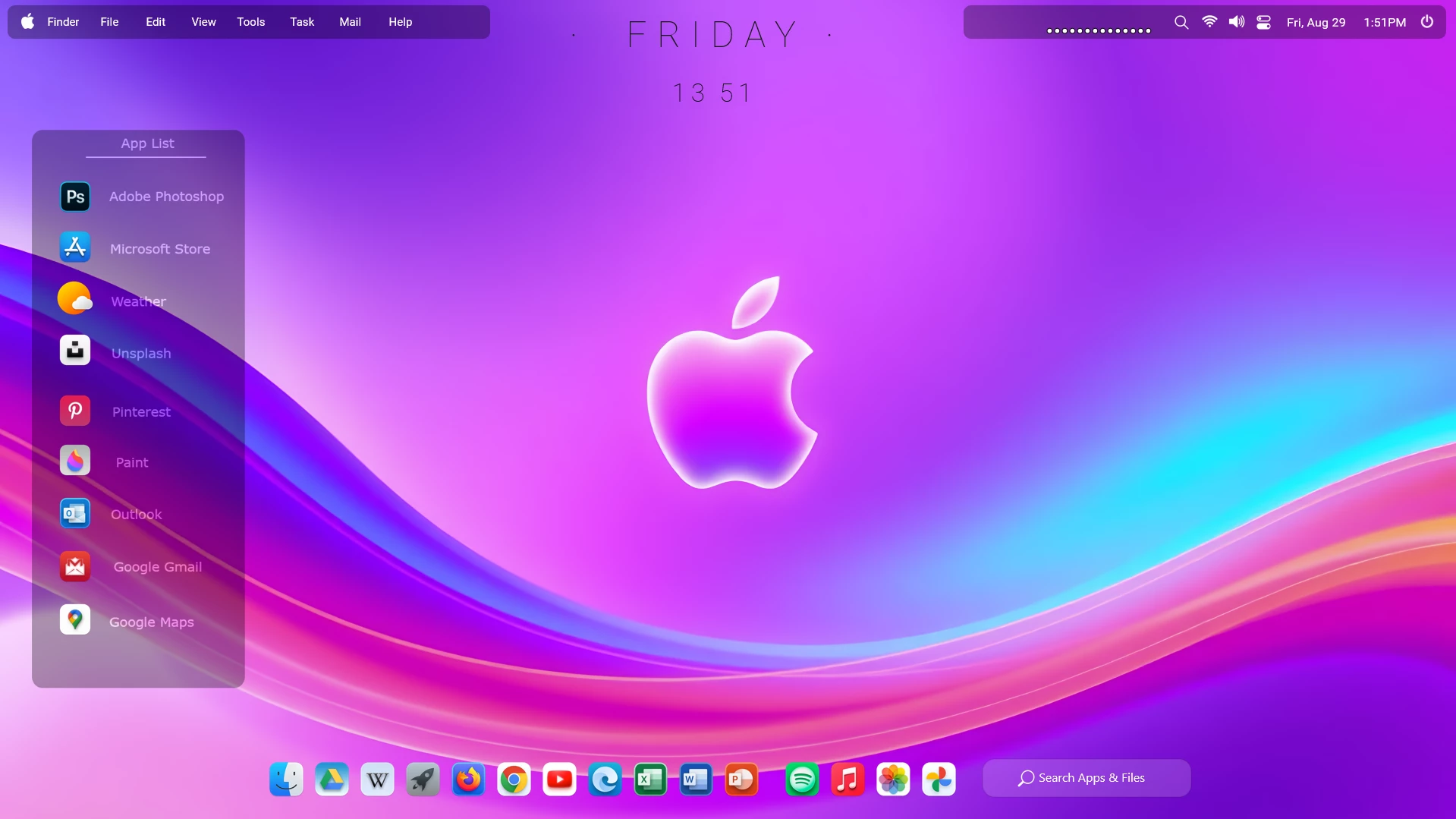
Task: Click the Apple logo in menu bar
Action: pyautogui.click(x=27, y=21)
